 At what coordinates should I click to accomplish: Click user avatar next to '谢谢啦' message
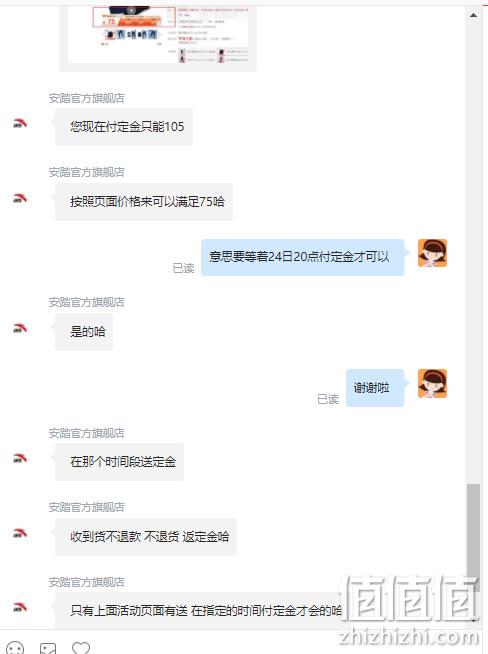click(433, 383)
